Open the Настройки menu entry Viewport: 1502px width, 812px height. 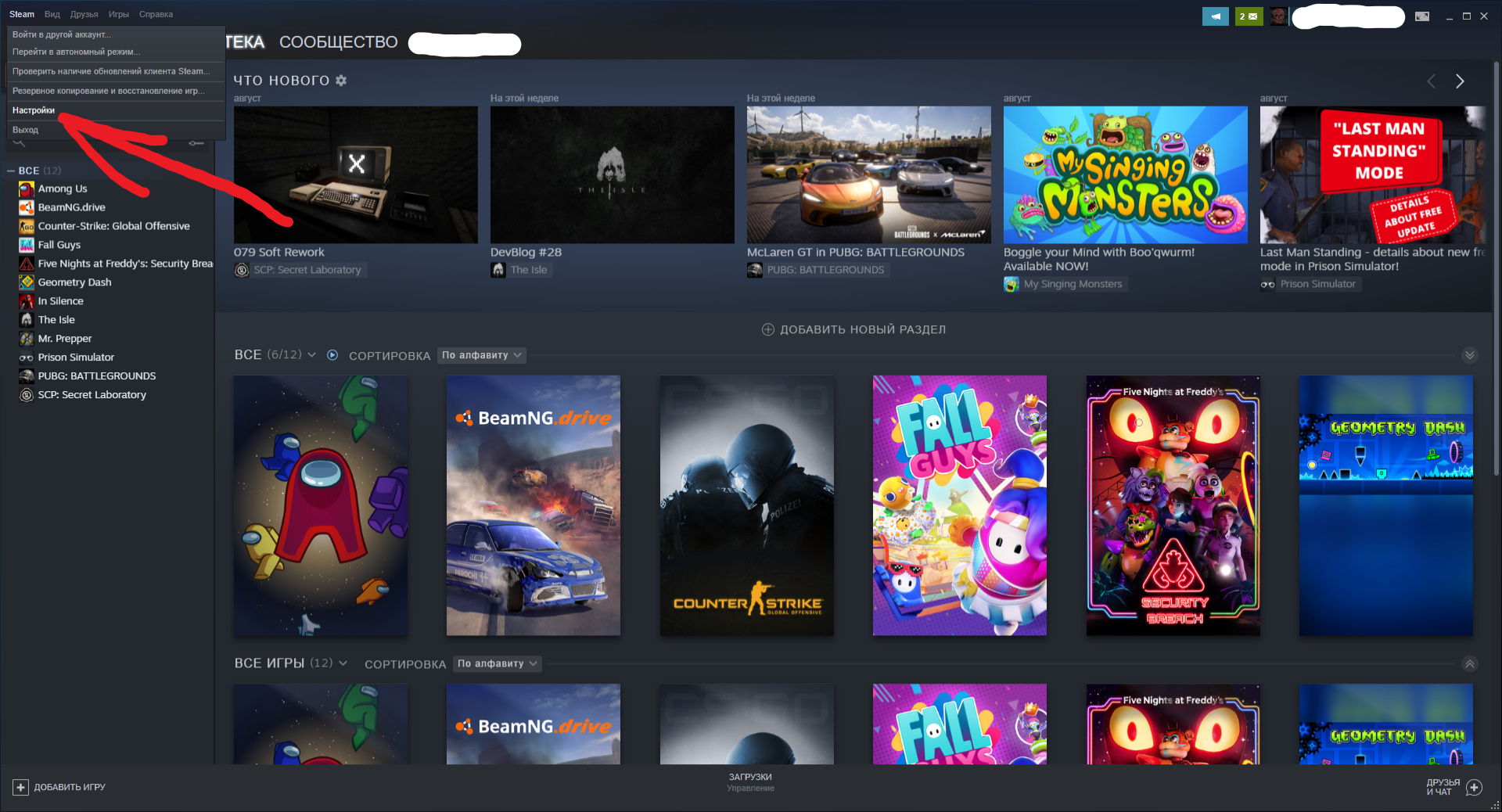pyautogui.click(x=116, y=110)
